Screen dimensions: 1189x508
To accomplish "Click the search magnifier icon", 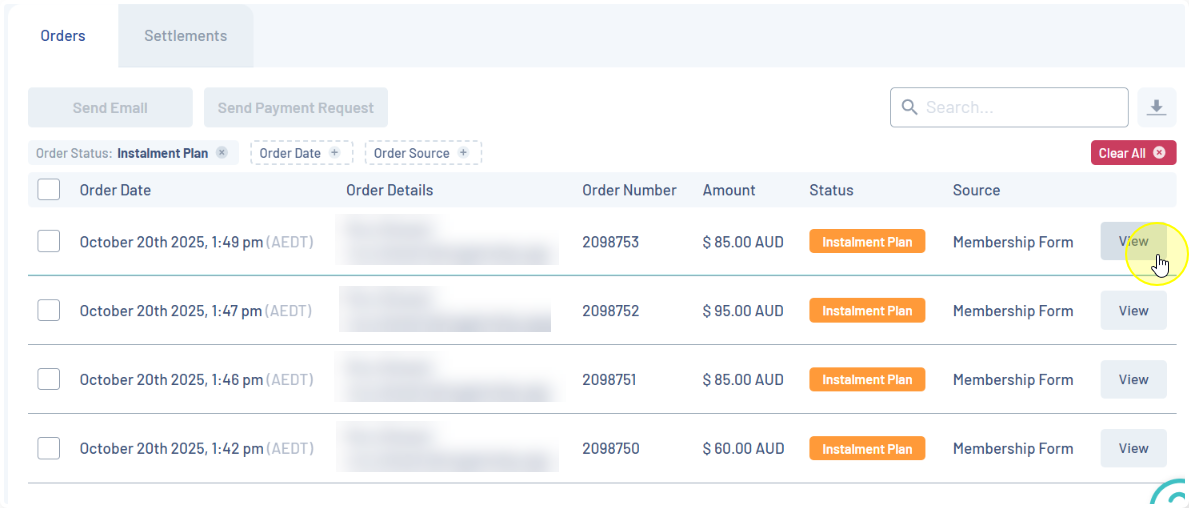I will (x=909, y=108).
